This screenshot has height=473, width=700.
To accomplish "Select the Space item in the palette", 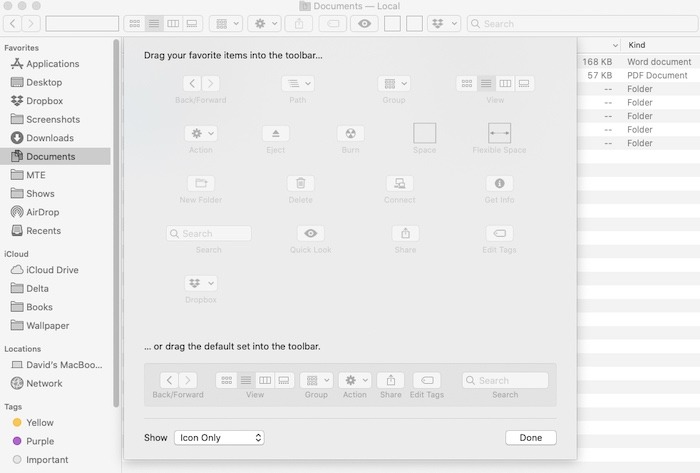I will tap(424, 133).
